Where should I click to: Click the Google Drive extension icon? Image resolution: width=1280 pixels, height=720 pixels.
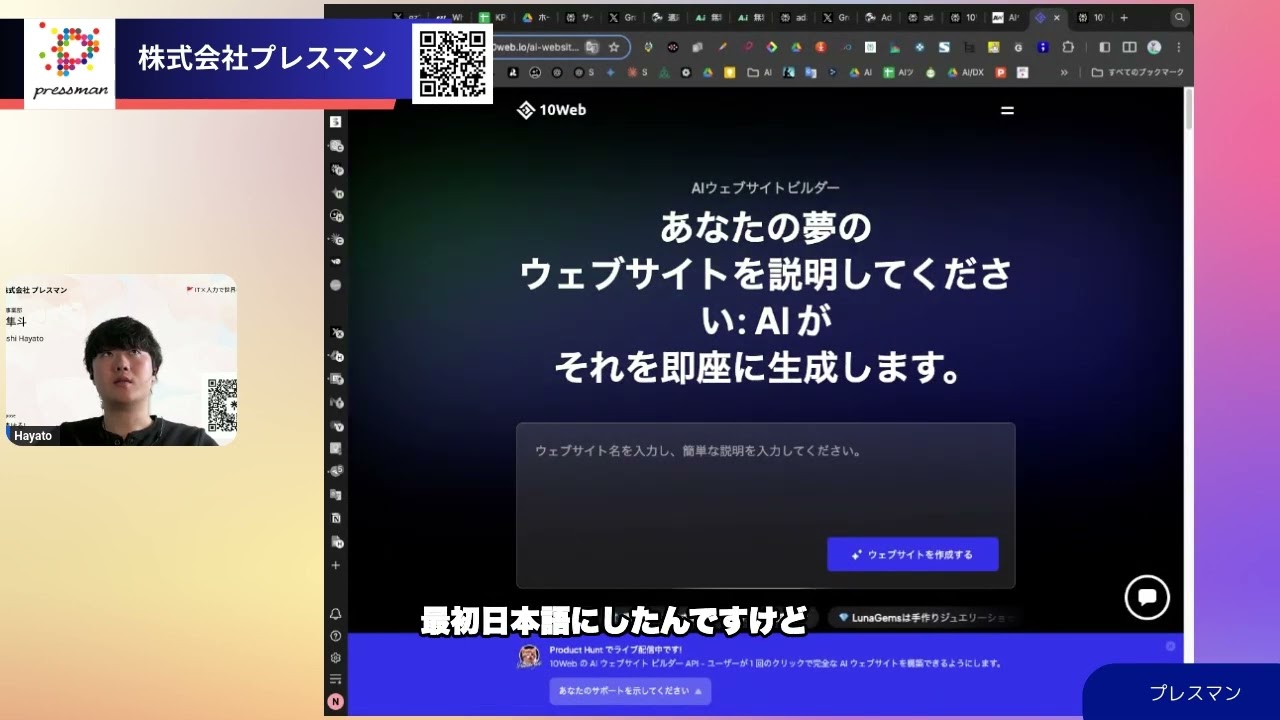[x=796, y=47]
